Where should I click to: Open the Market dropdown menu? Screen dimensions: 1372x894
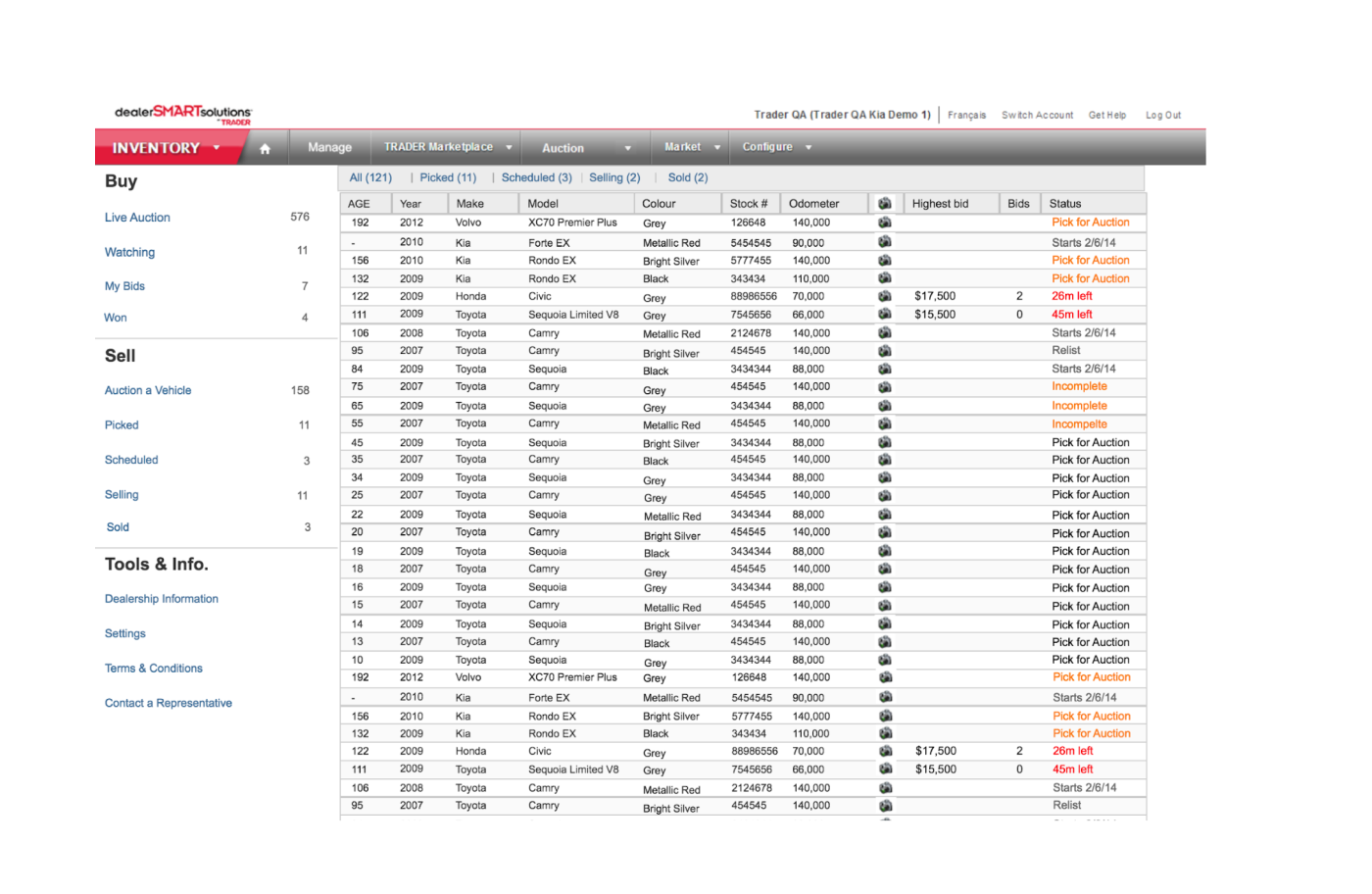pos(692,147)
